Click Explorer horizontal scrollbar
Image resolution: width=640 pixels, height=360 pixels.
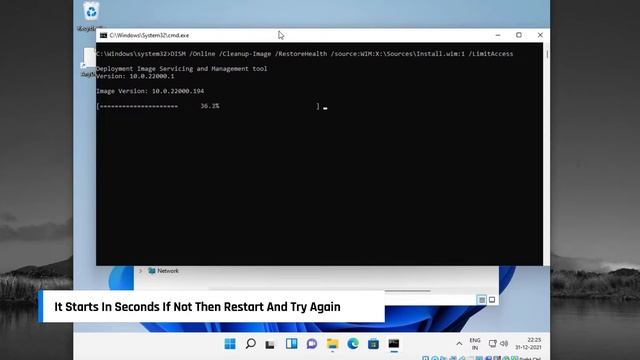click(407, 291)
